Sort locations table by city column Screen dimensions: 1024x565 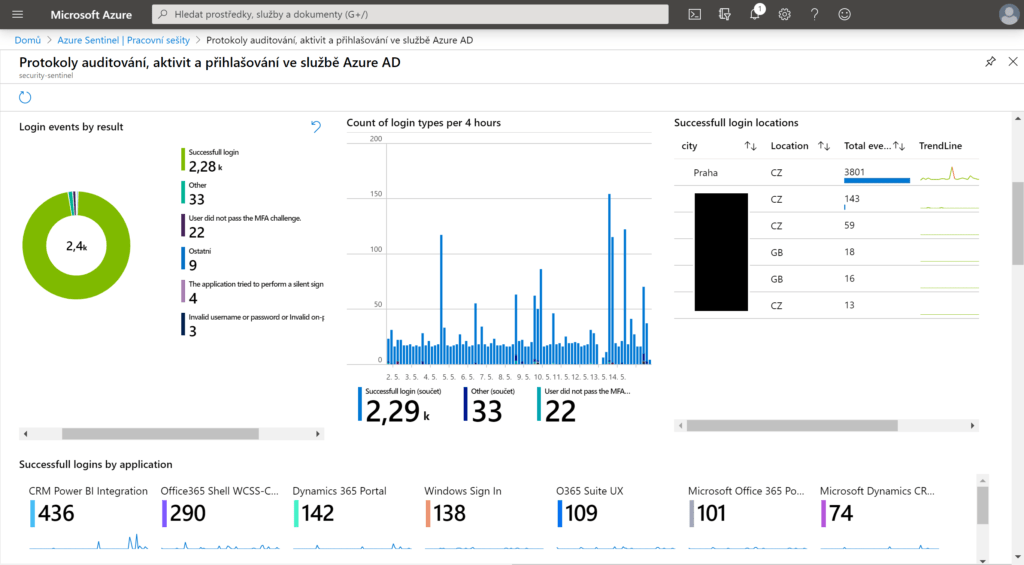[x=750, y=146]
